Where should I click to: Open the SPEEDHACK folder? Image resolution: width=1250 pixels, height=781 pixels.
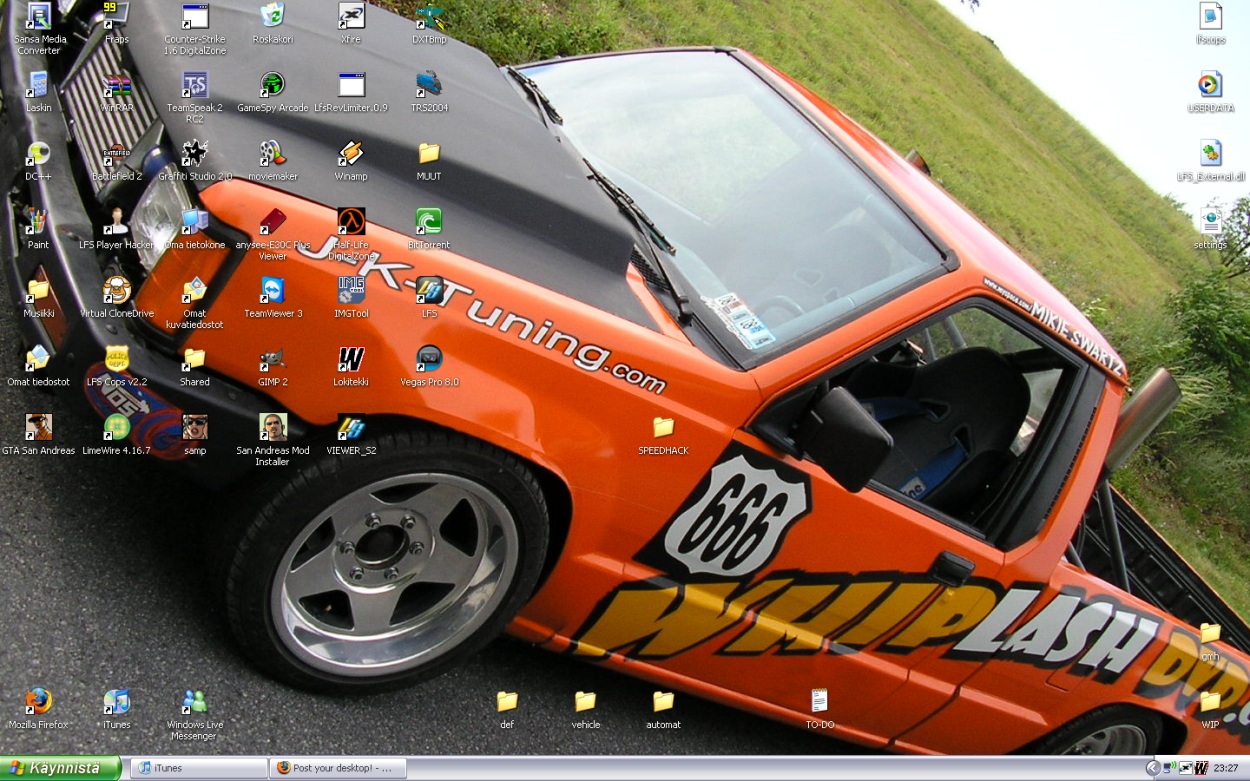pos(663,428)
